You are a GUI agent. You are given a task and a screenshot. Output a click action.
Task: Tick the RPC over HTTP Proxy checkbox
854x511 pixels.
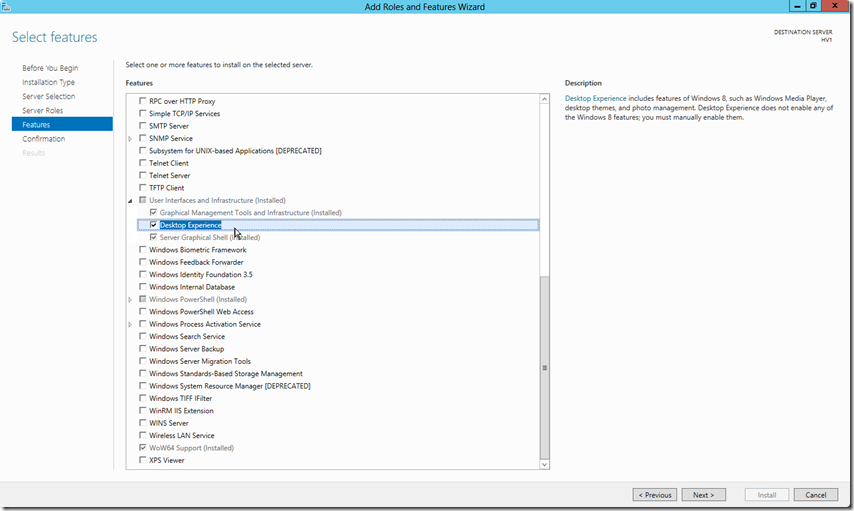point(143,101)
